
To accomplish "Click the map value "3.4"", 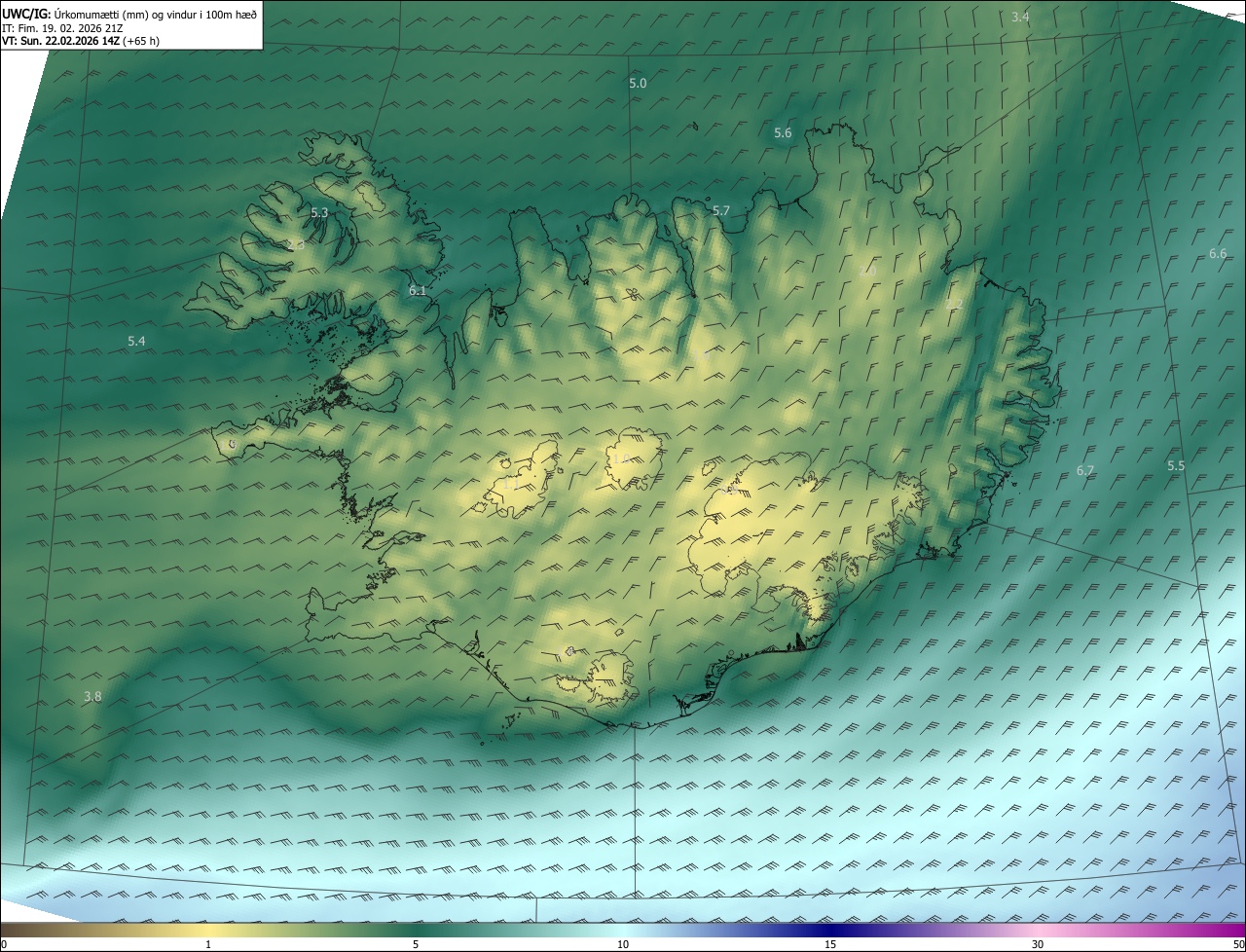I will tap(1020, 17).
